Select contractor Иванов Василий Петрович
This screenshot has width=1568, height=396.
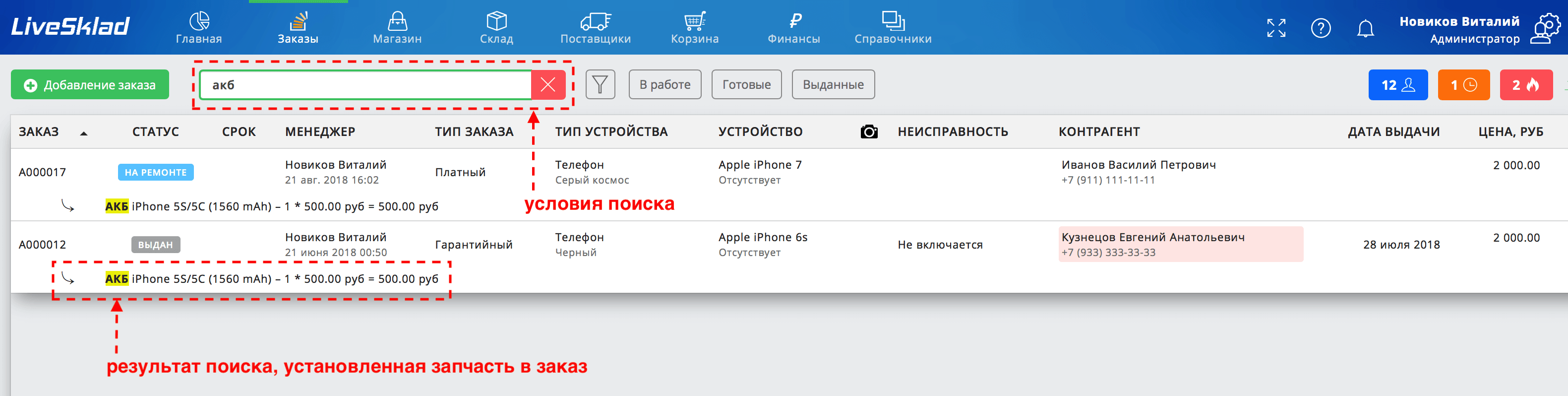pyautogui.click(x=1139, y=165)
